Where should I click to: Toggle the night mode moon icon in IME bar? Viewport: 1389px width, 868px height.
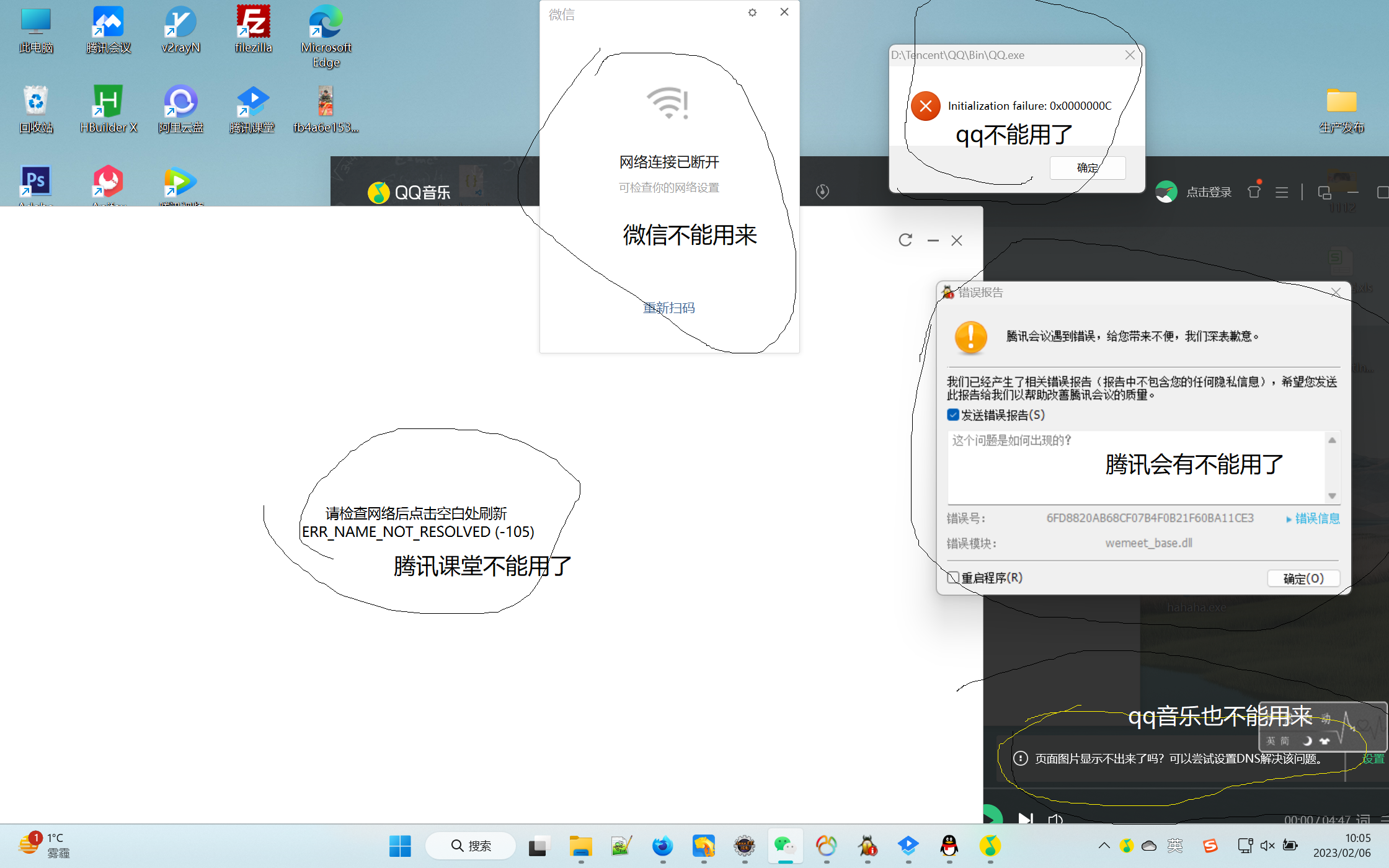[1307, 740]
